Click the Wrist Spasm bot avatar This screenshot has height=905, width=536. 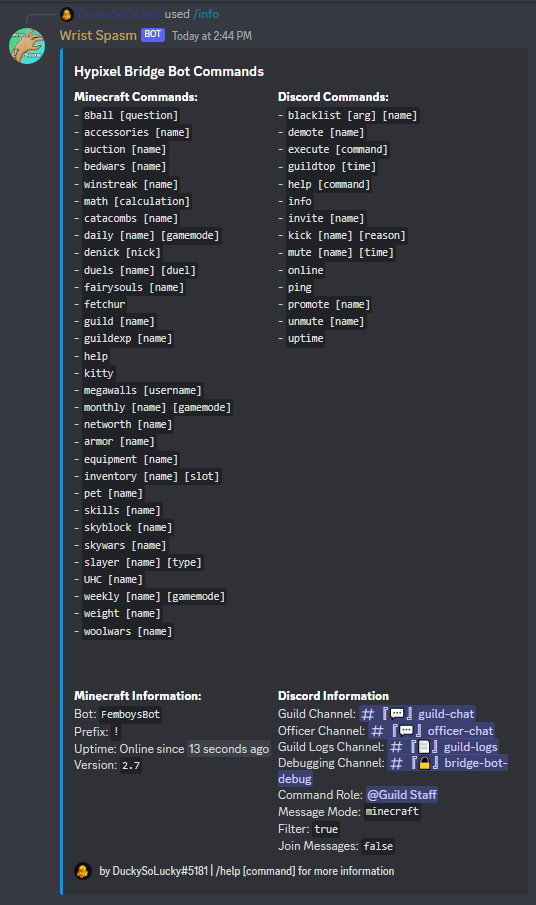coord(27,46)
